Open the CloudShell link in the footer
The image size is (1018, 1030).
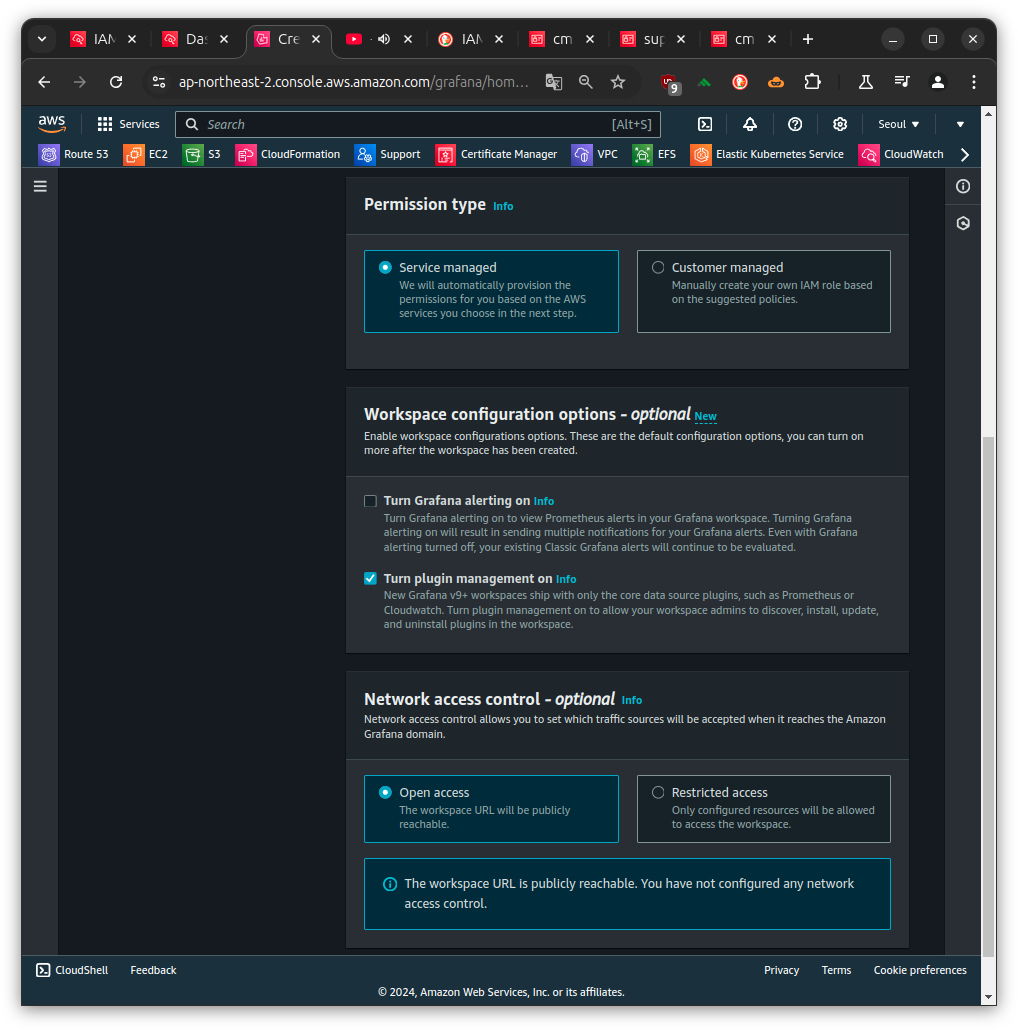coord(72,970)
